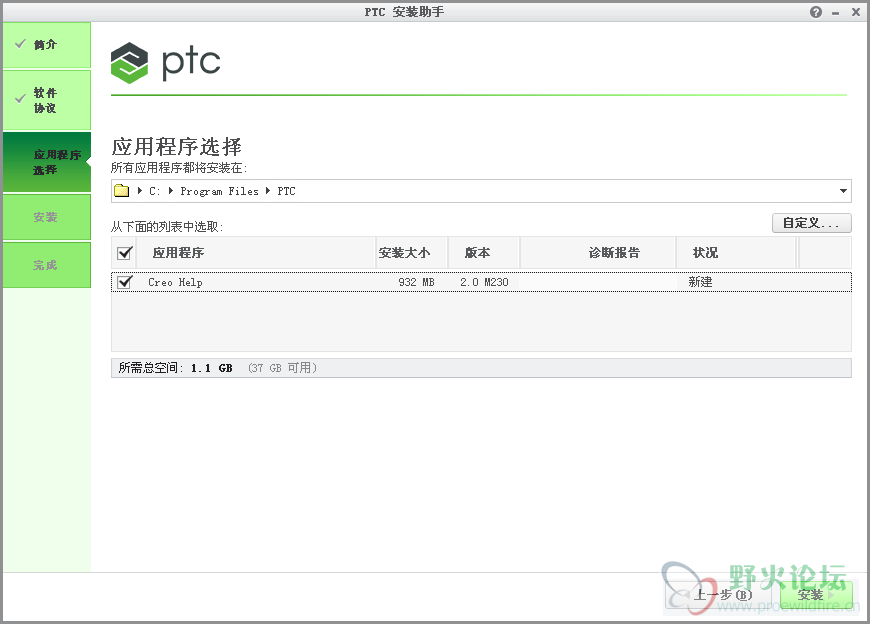The width and height of the screenshot is (870, 624).
Task: Select the 安装 step in sidebar
Action: pyautogui.click(x=47, y=217)
